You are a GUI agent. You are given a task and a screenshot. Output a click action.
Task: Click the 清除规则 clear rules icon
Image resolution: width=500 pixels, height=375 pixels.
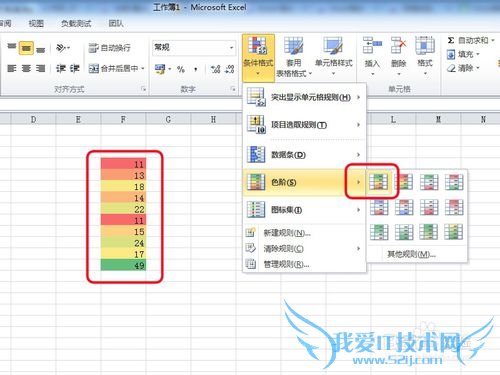pos(251,248)
